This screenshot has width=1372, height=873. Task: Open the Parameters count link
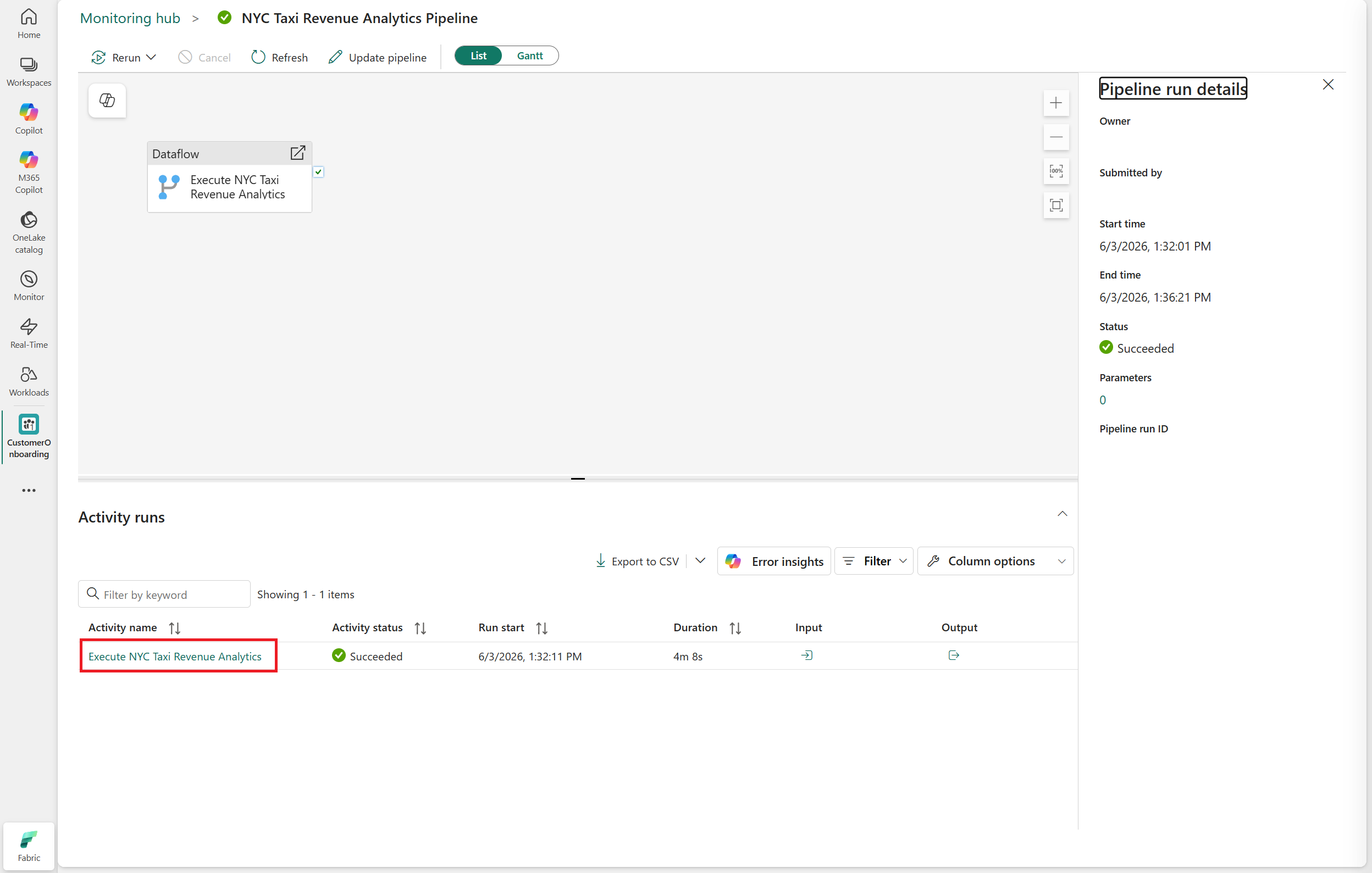tap(1103, 400)
